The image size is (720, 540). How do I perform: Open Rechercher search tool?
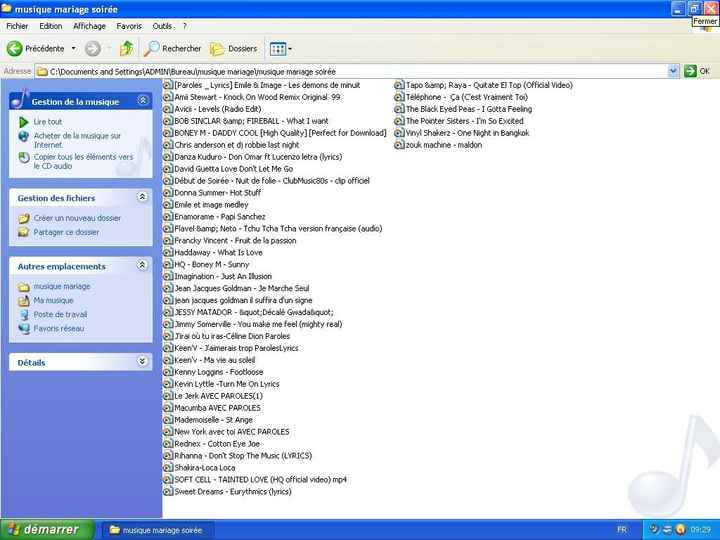click(172, 48)
